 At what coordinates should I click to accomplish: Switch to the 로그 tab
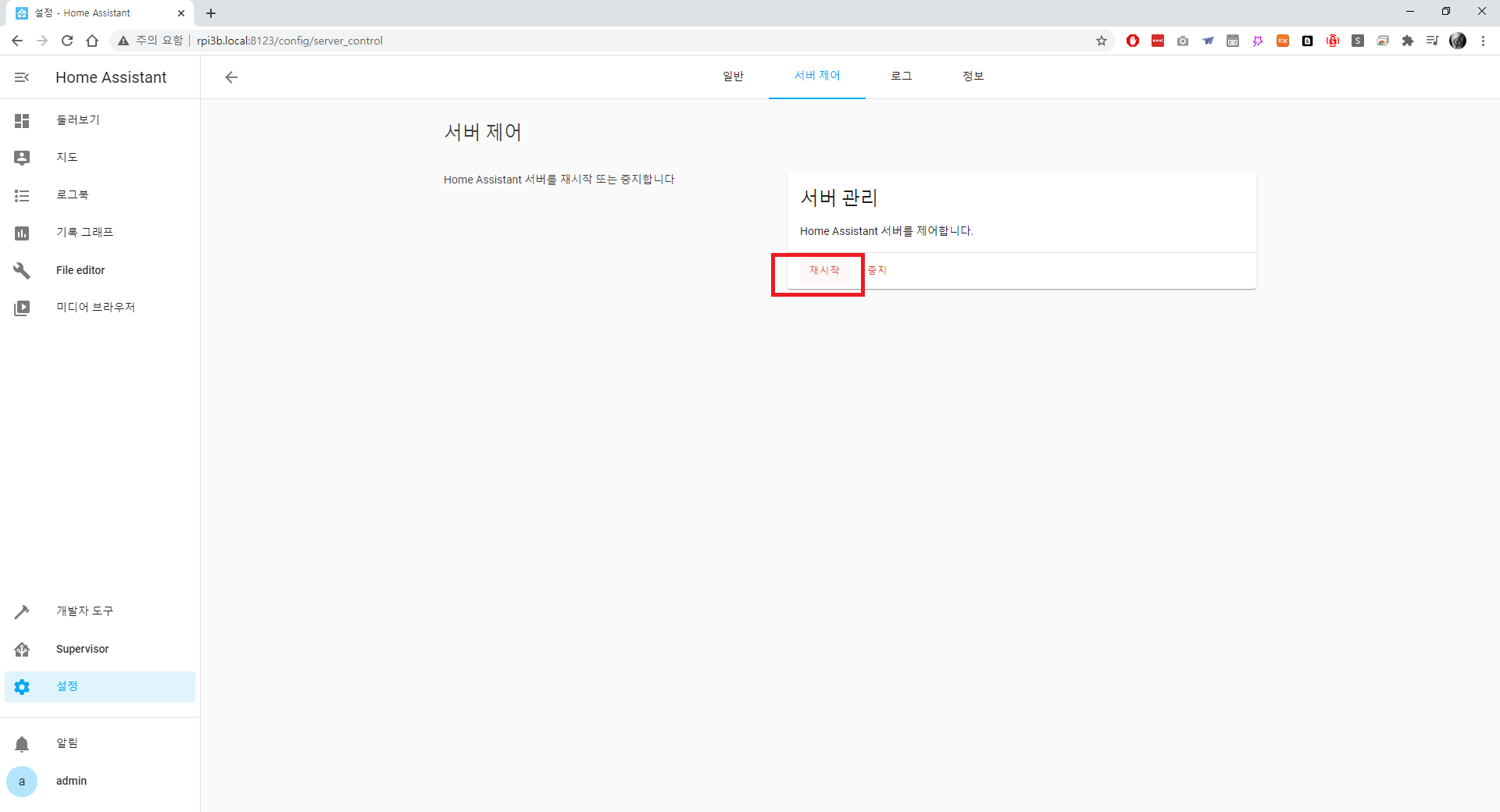tap(902, 77)
